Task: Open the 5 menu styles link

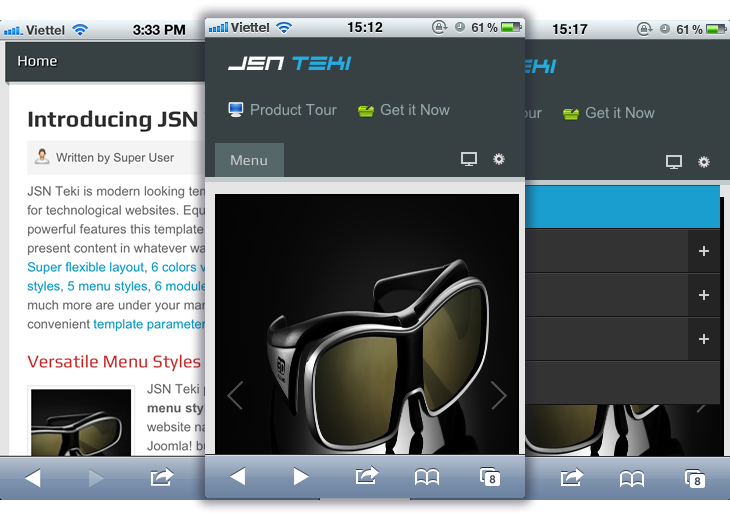Action: click(x=108, y=286)
